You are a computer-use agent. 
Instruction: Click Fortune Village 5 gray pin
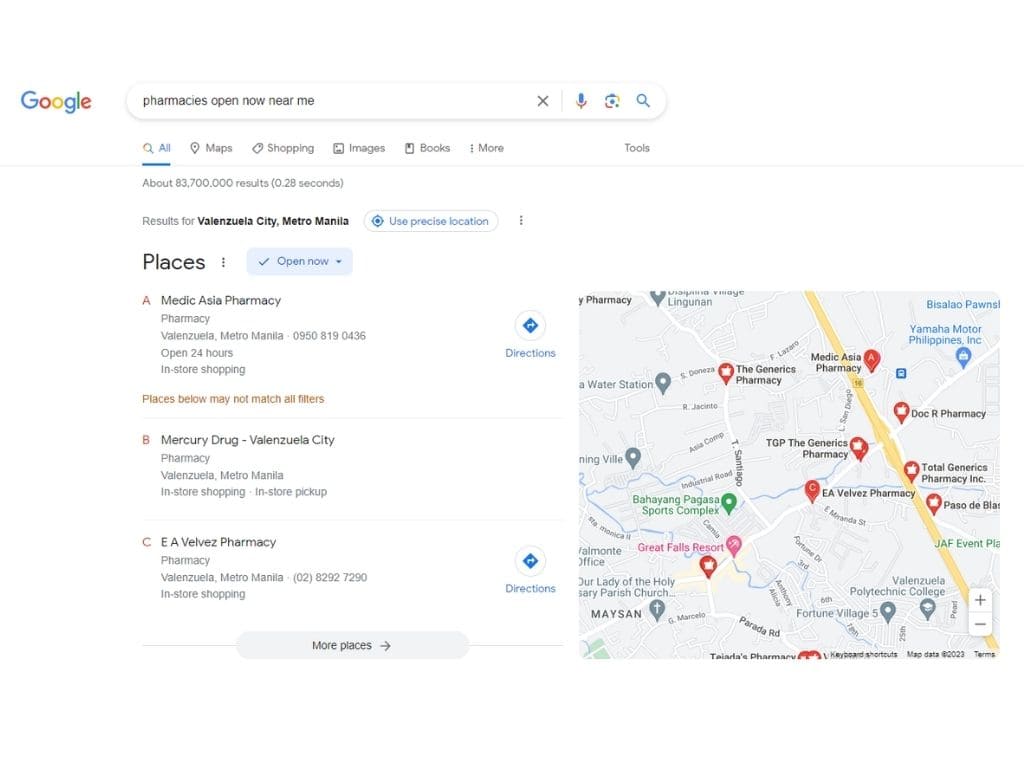(887, 611)
